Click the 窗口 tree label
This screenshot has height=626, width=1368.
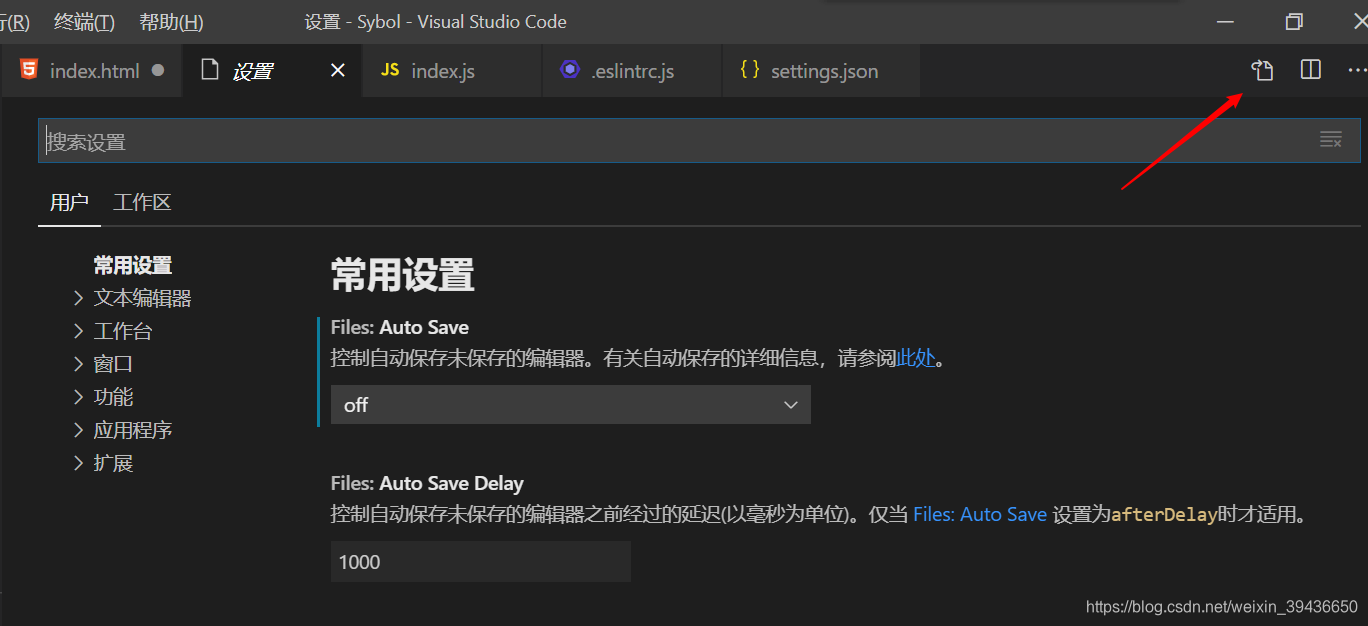113,364
